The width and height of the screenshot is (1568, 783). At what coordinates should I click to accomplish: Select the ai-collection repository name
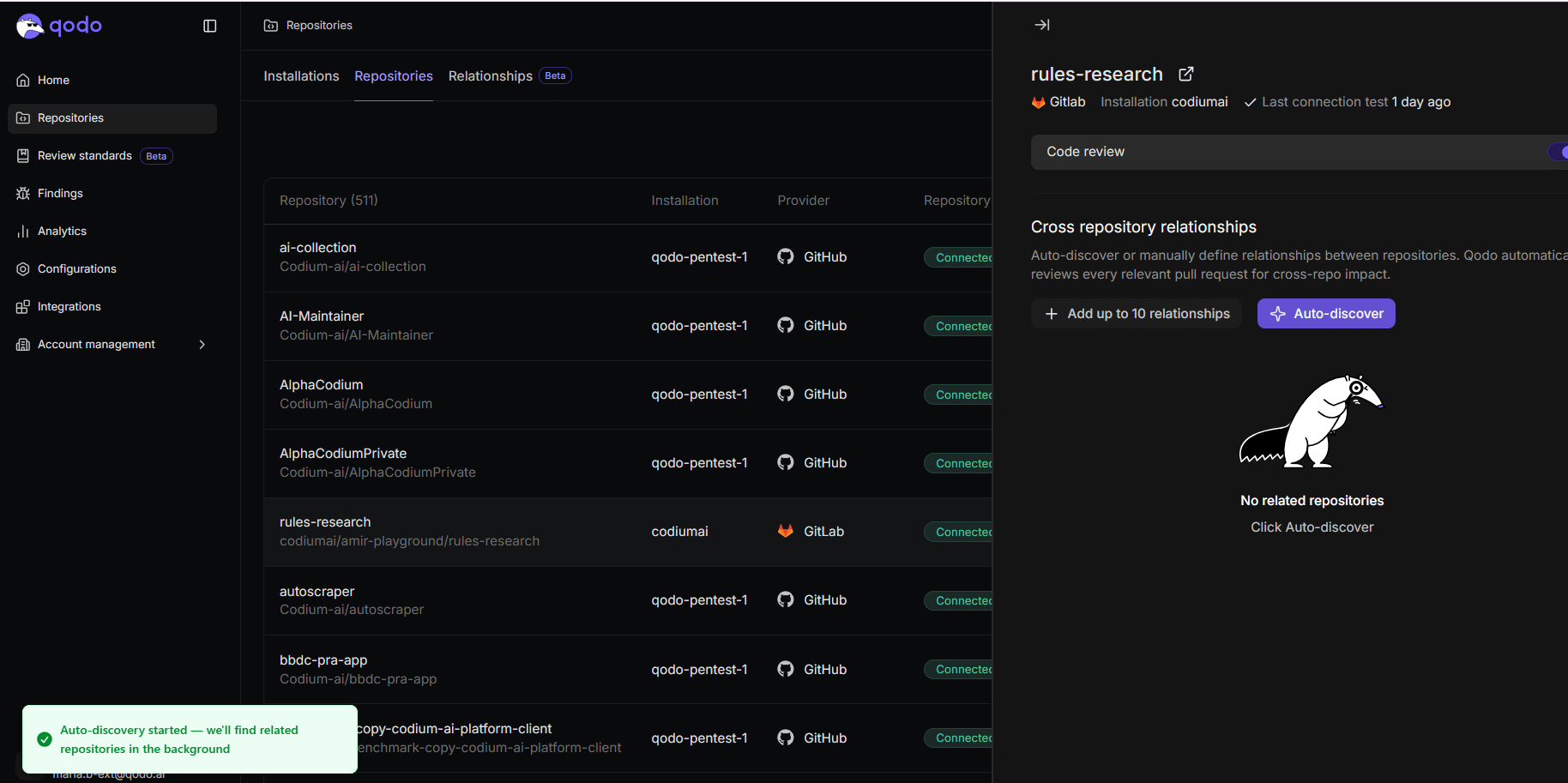317,248
